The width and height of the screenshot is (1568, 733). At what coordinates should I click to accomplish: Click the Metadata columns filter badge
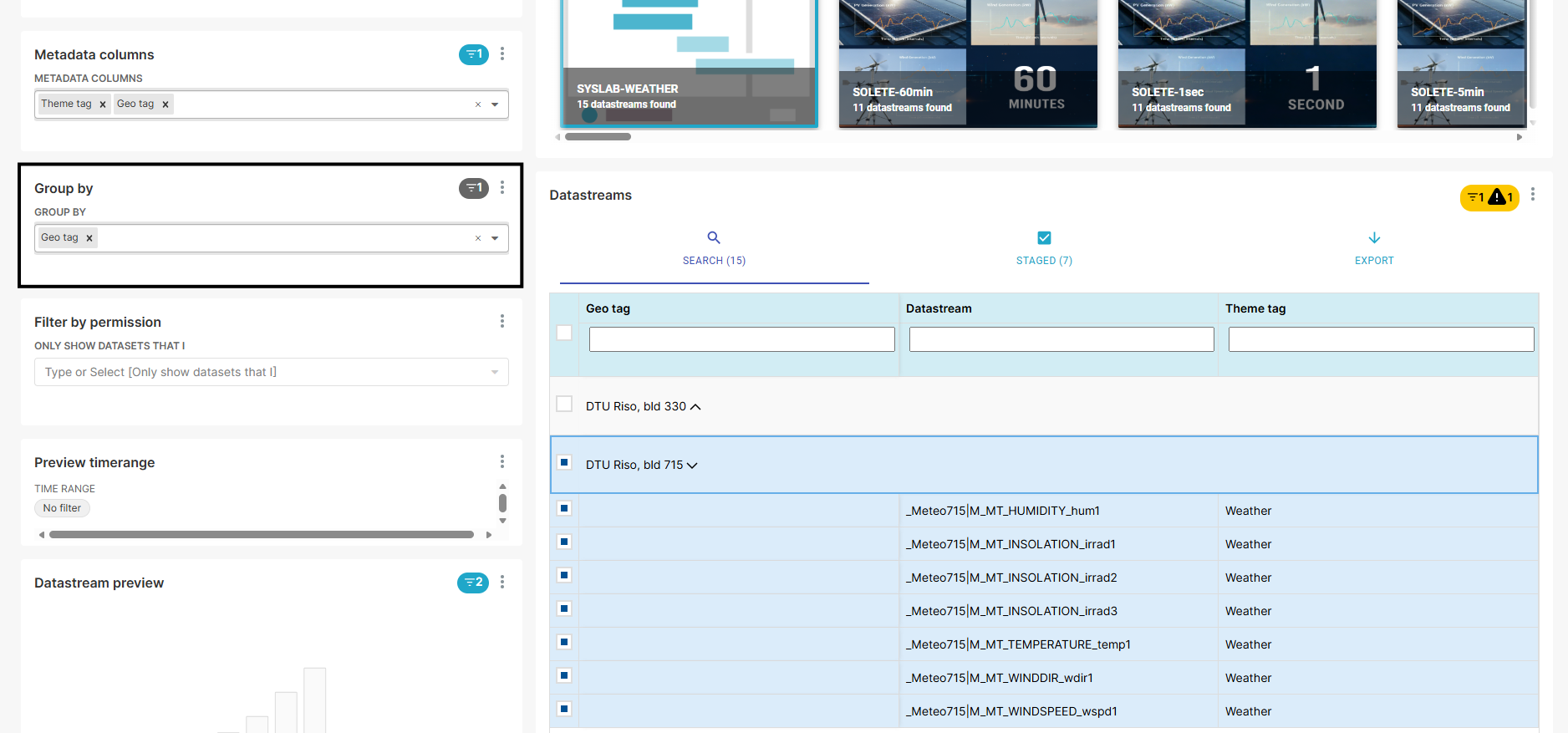click(473, 54)
